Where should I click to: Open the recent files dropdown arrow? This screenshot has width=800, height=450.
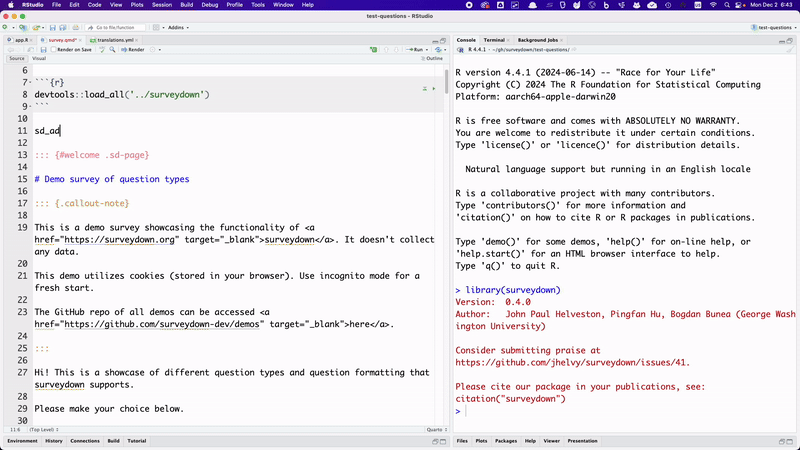tap(43, 28)
